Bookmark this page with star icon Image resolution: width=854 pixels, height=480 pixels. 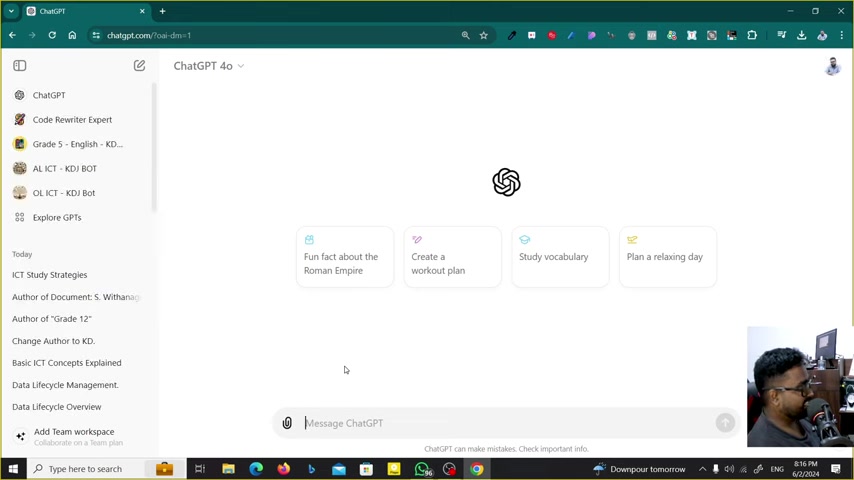pyautogui.click(x=484, y=35)
